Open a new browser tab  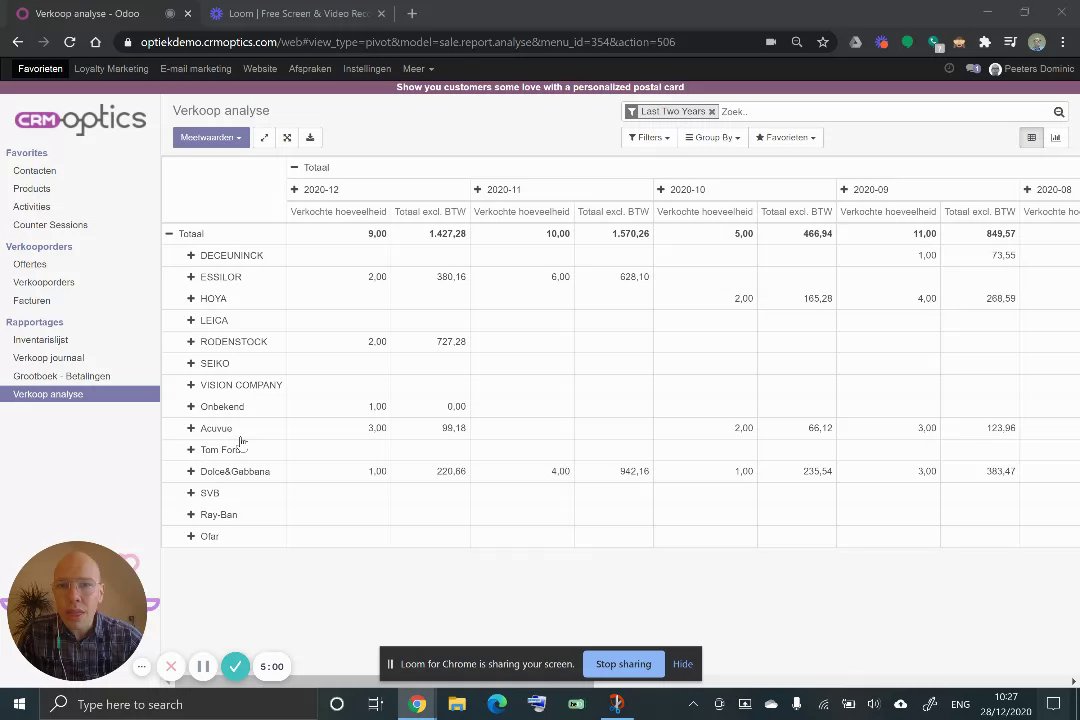click(x=412, y=14)
